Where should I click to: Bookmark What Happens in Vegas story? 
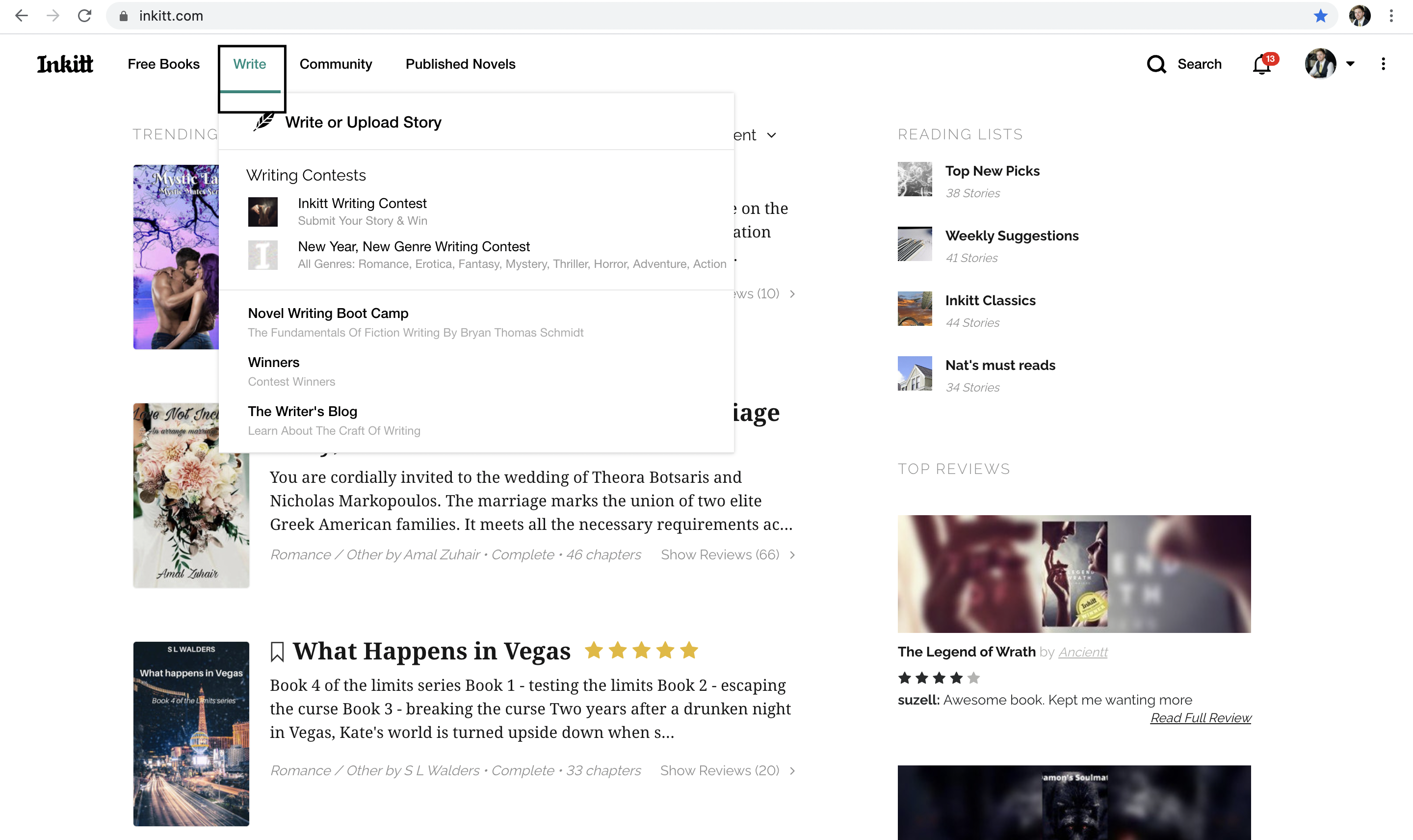point(277,652)
